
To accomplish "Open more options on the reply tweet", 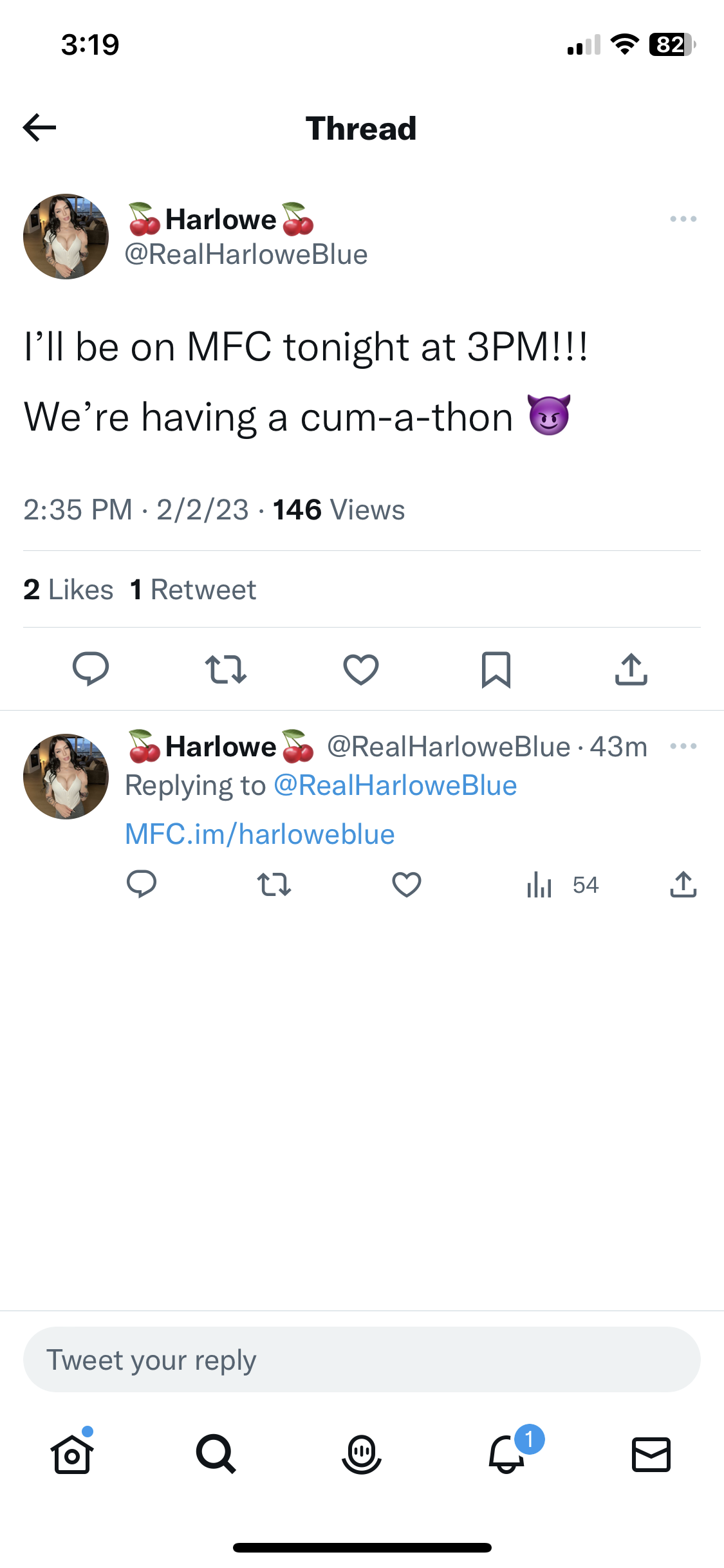I will 683,746.
